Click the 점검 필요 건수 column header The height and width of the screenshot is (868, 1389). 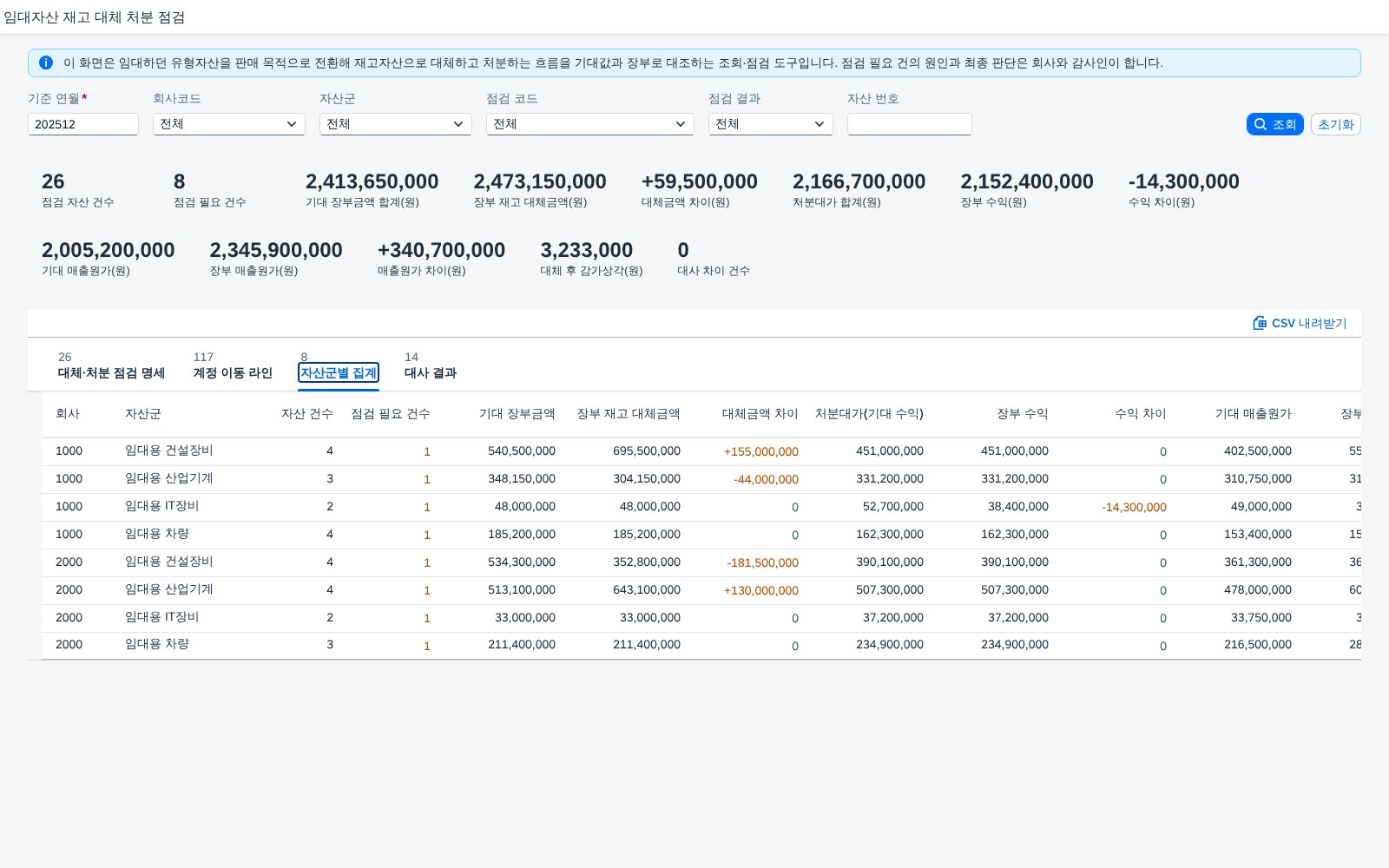click(391, 414)
